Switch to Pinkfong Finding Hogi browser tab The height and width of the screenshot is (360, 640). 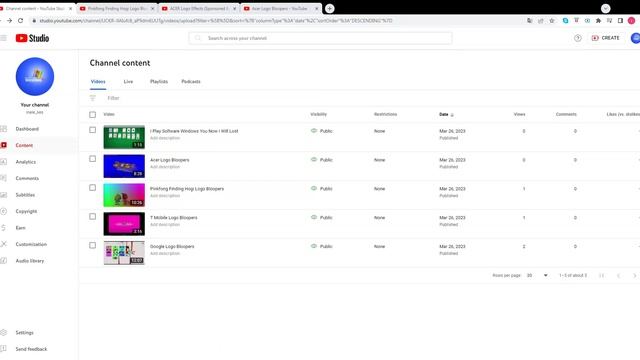[117, 8]
